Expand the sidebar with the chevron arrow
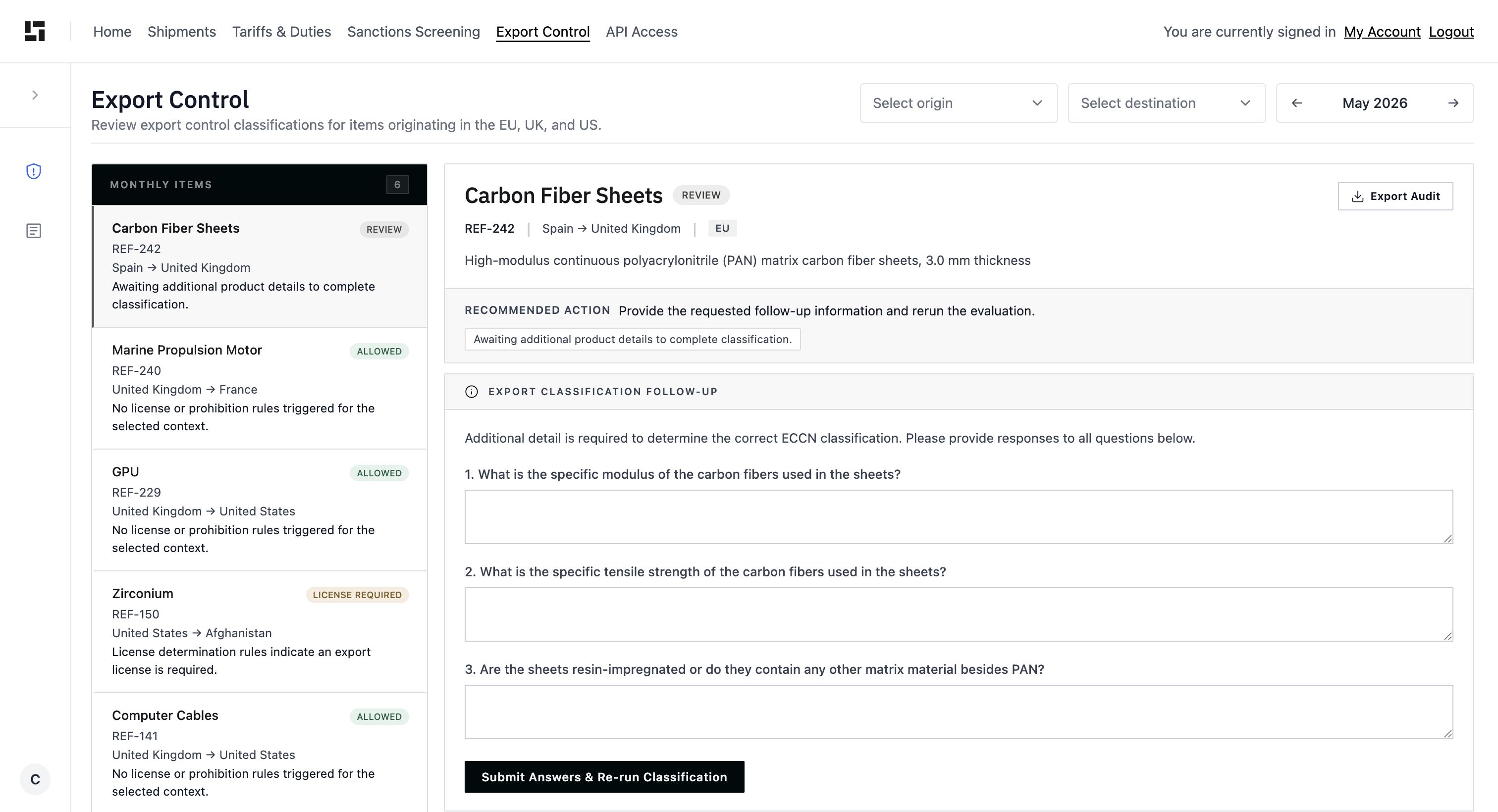This screenshot has height=812, width=1498. click(x=35, y=95)
